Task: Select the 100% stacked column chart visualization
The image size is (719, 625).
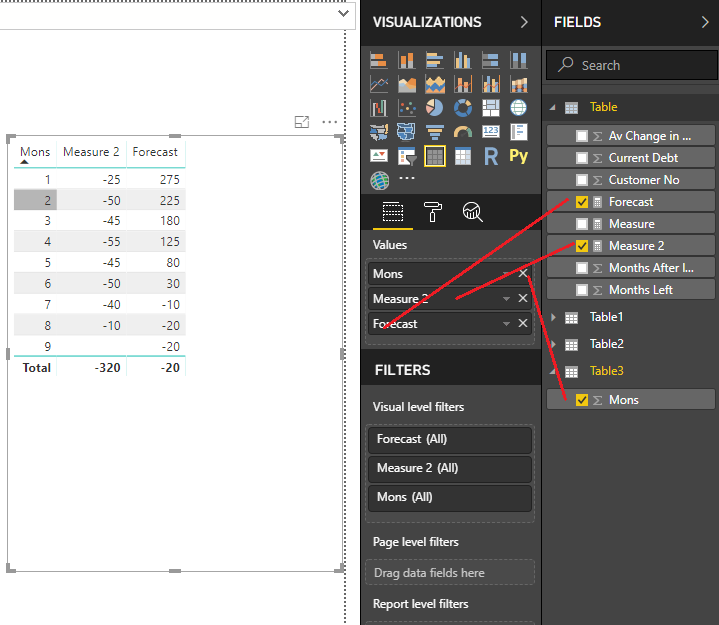Action: tap(519, 60)
